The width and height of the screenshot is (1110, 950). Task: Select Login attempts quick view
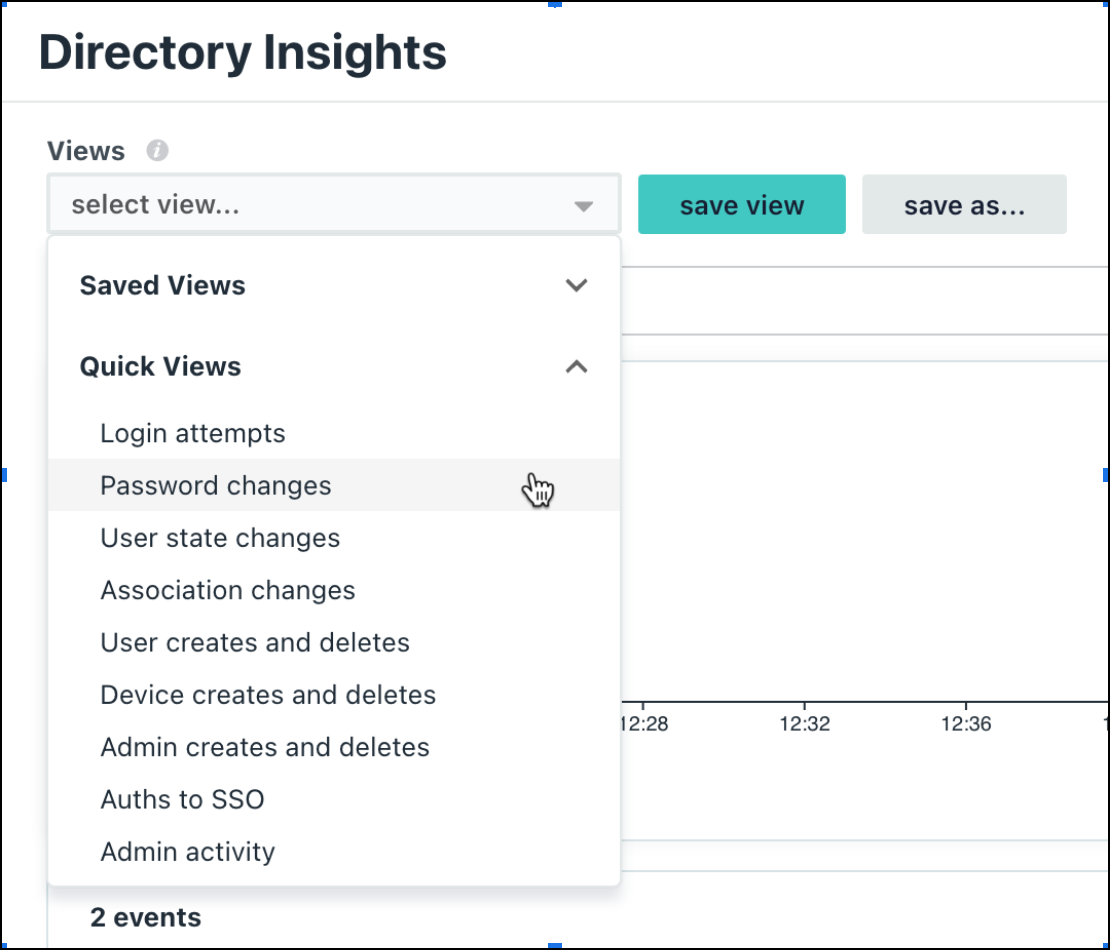[193, 434]
